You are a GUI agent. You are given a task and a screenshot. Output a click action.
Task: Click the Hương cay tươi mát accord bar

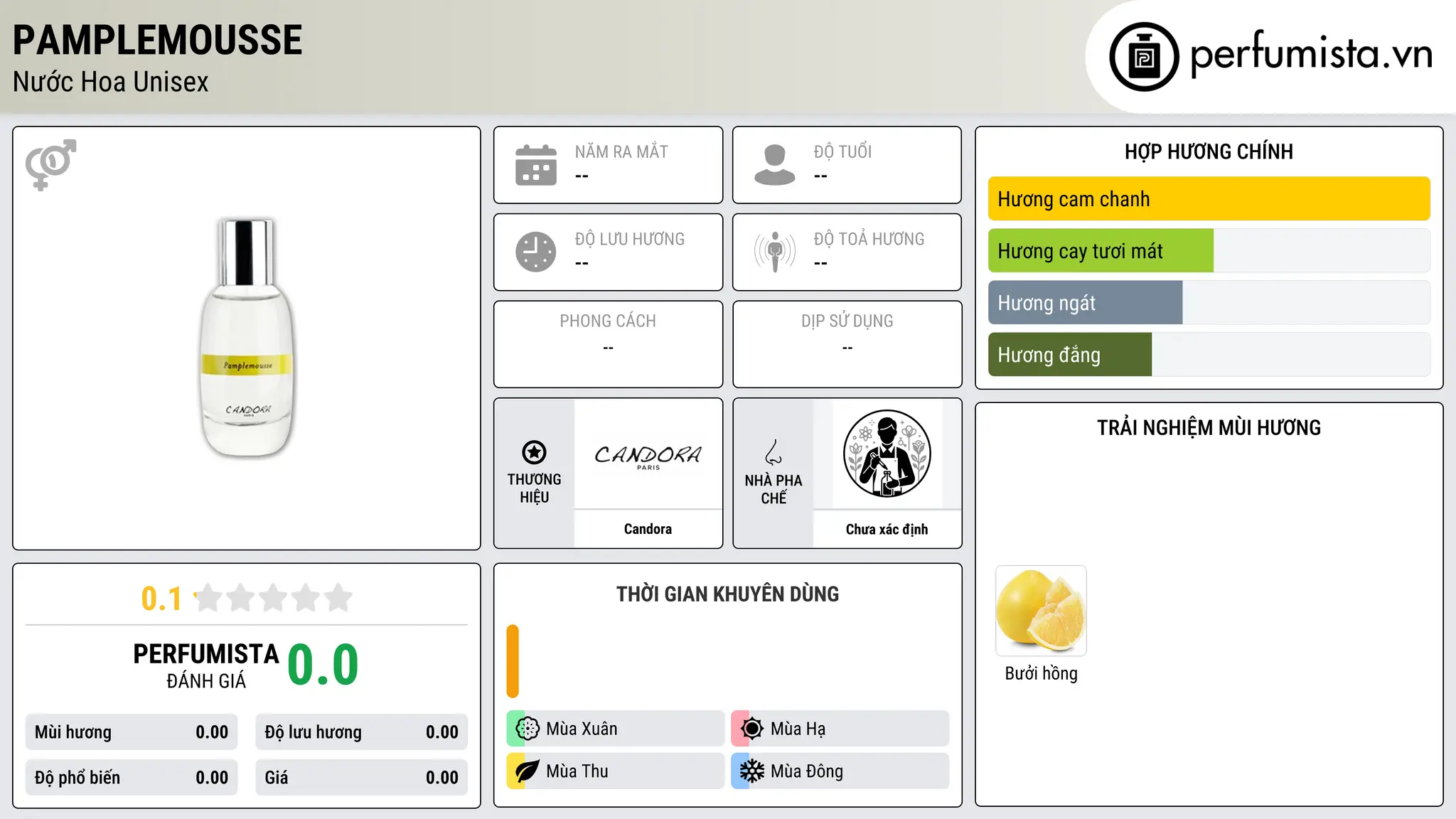(1209, 251)
